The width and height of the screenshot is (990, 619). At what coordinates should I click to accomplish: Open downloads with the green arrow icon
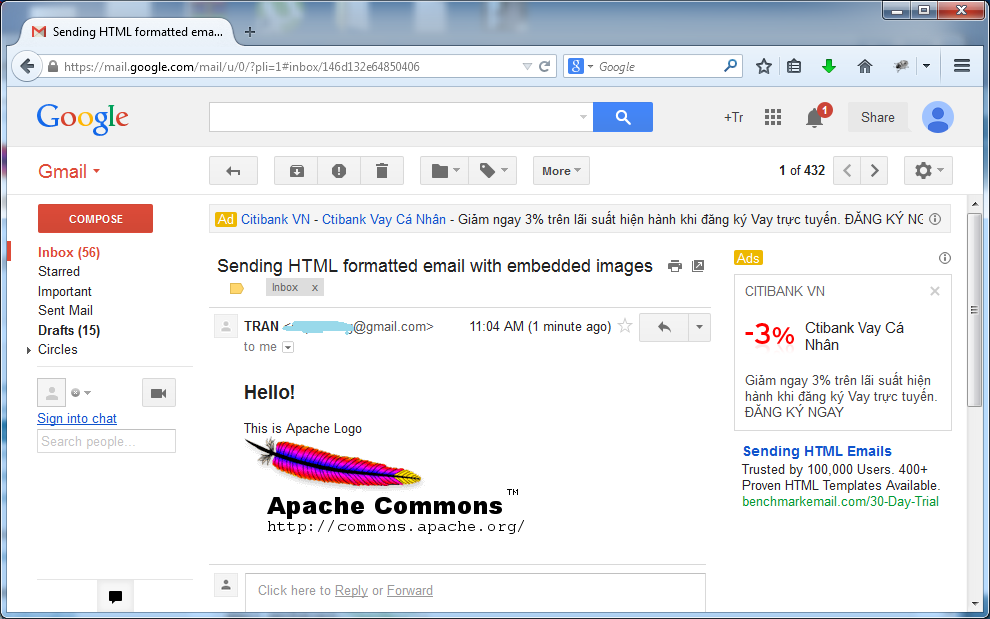click(x=829, y=66)
